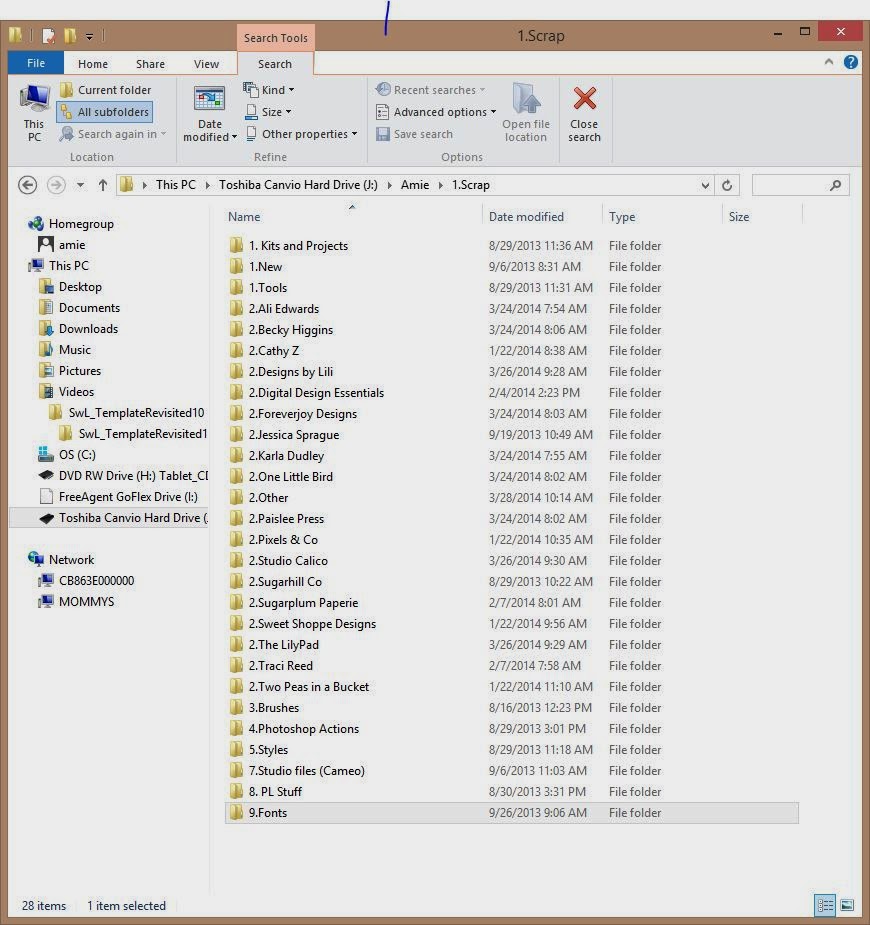
Task: Open Other properties dropdown
Action: click(x=301, y=134)
